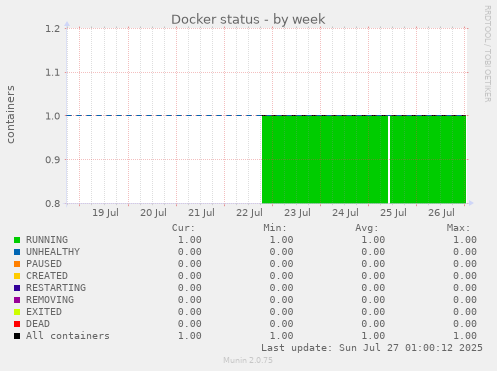Click the Munin 2.0.75 footer text
Image resolution: width=497 pixels, height=371 pixels.
pyautogui.click(x=248, y=360)
